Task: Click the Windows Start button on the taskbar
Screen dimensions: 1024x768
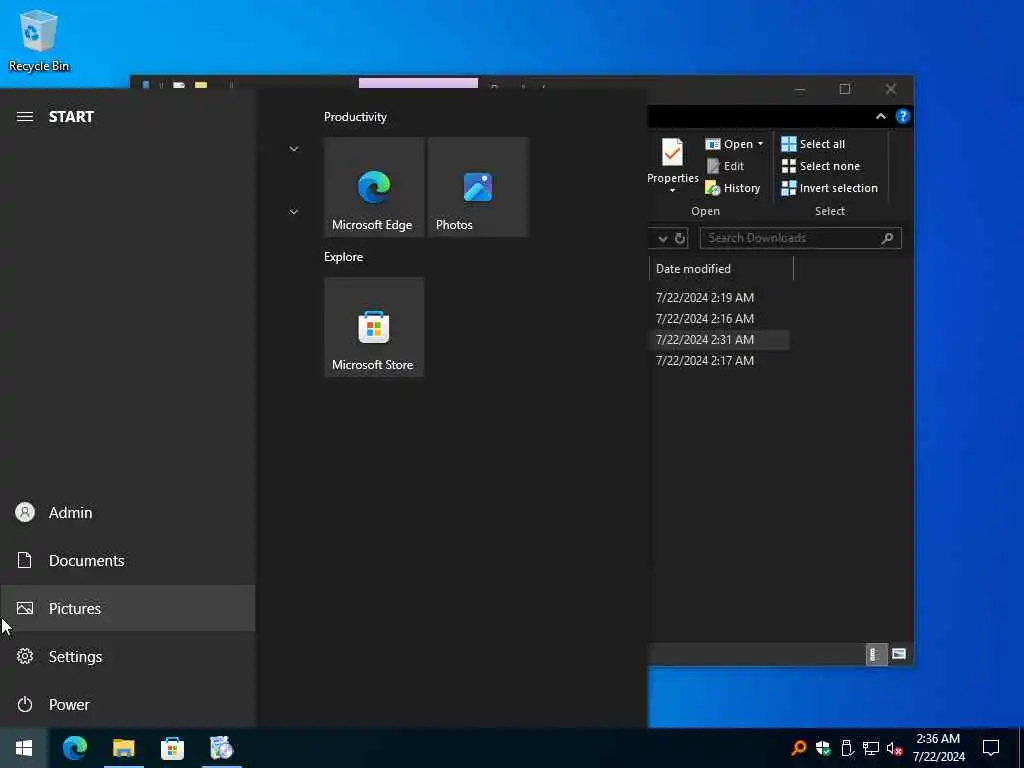Action: point(24,748)
